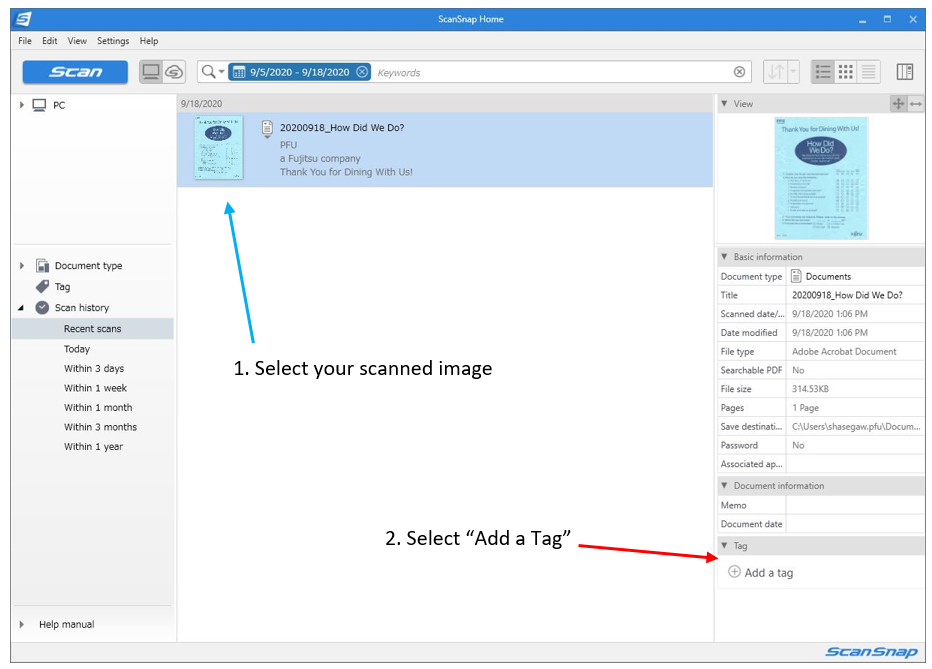Select Within 1 week filter

(95, 388)
